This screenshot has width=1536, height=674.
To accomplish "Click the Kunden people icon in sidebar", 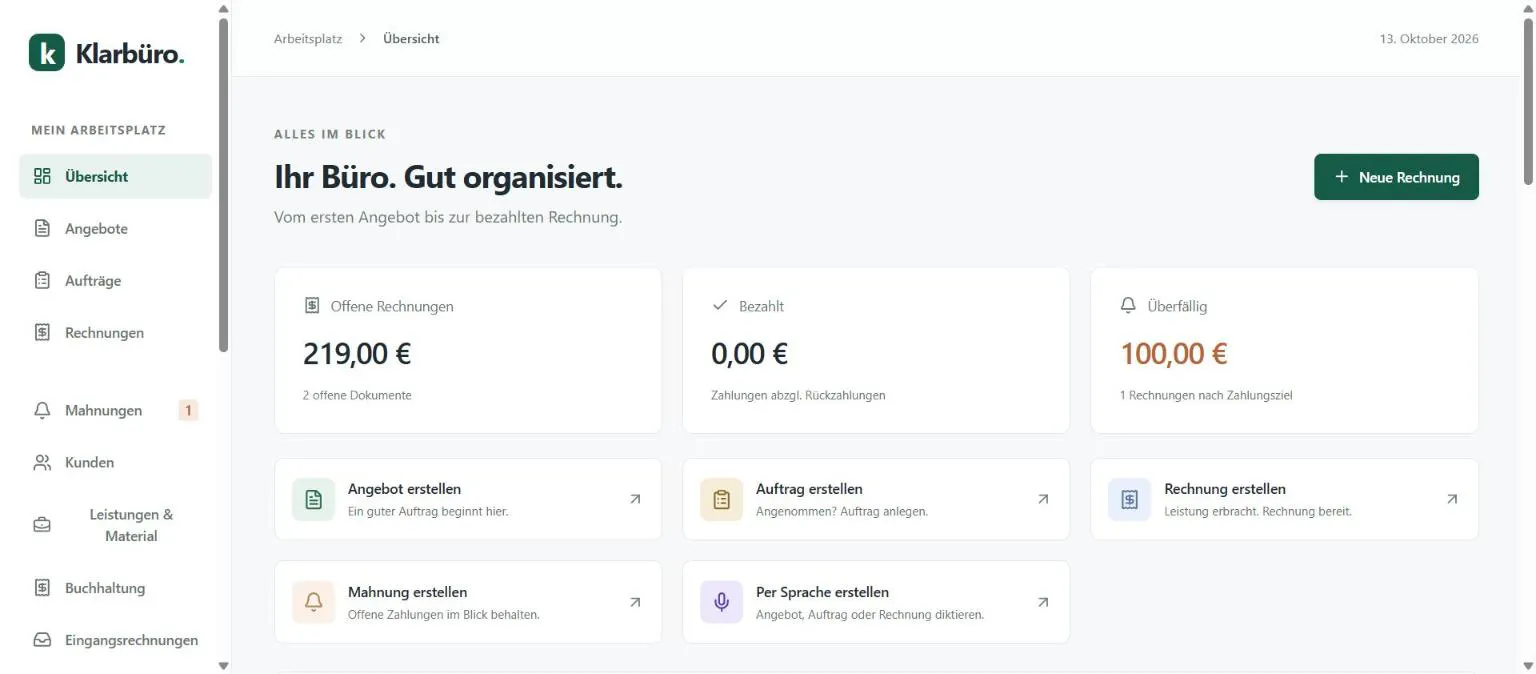I will click(42, 462).
